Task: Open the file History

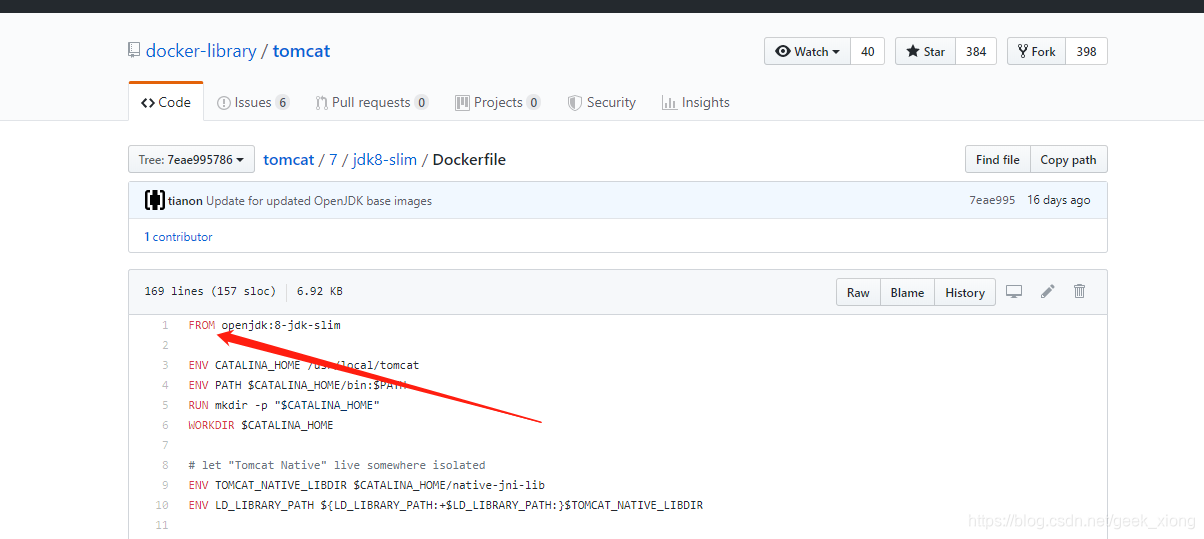Action: tap(965, 292)
